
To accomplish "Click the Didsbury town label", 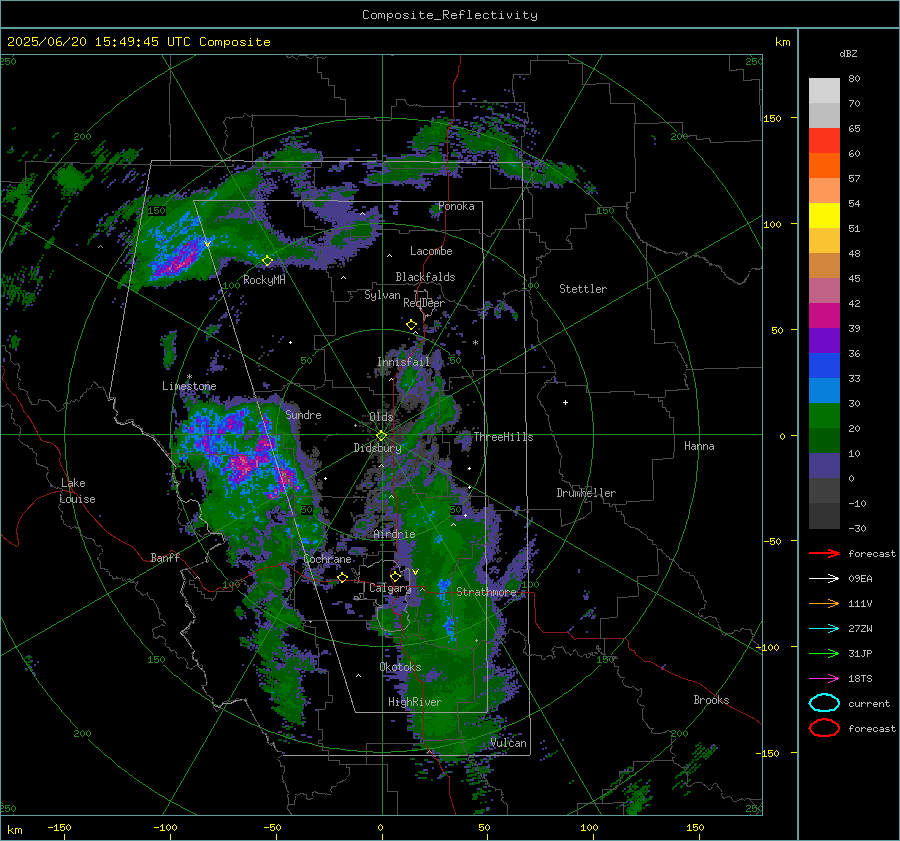I will (377, 448).
